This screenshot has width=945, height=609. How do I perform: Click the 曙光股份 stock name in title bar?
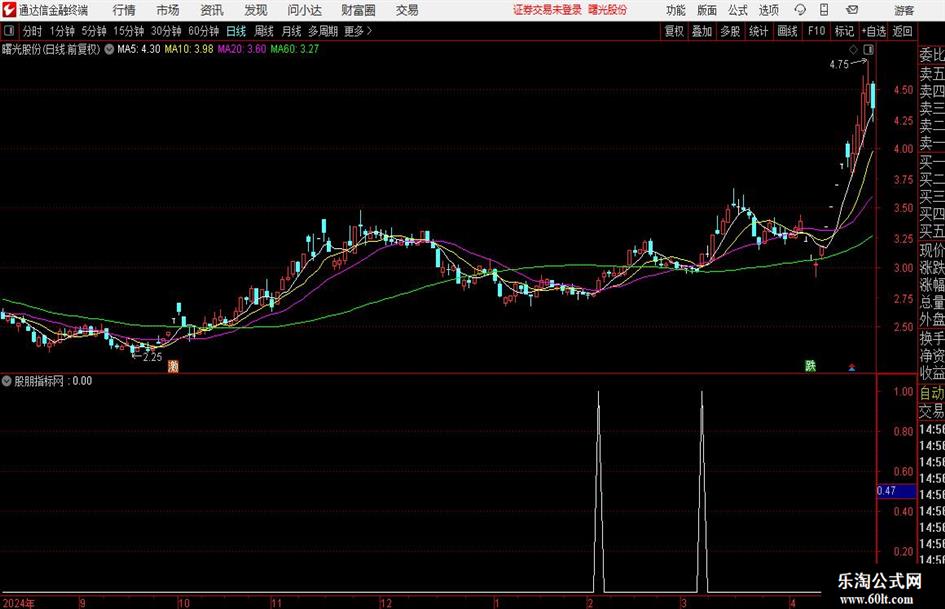[x=608, y=10]
